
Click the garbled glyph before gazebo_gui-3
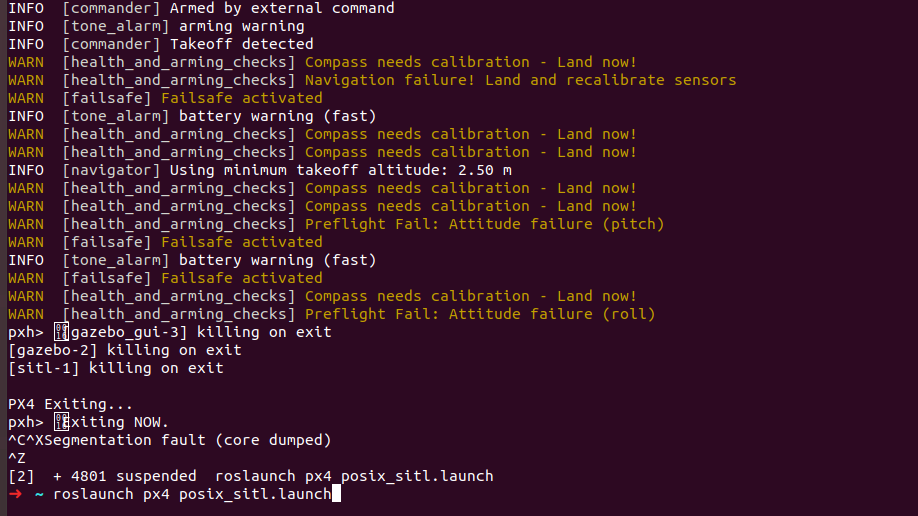[61, 332]
